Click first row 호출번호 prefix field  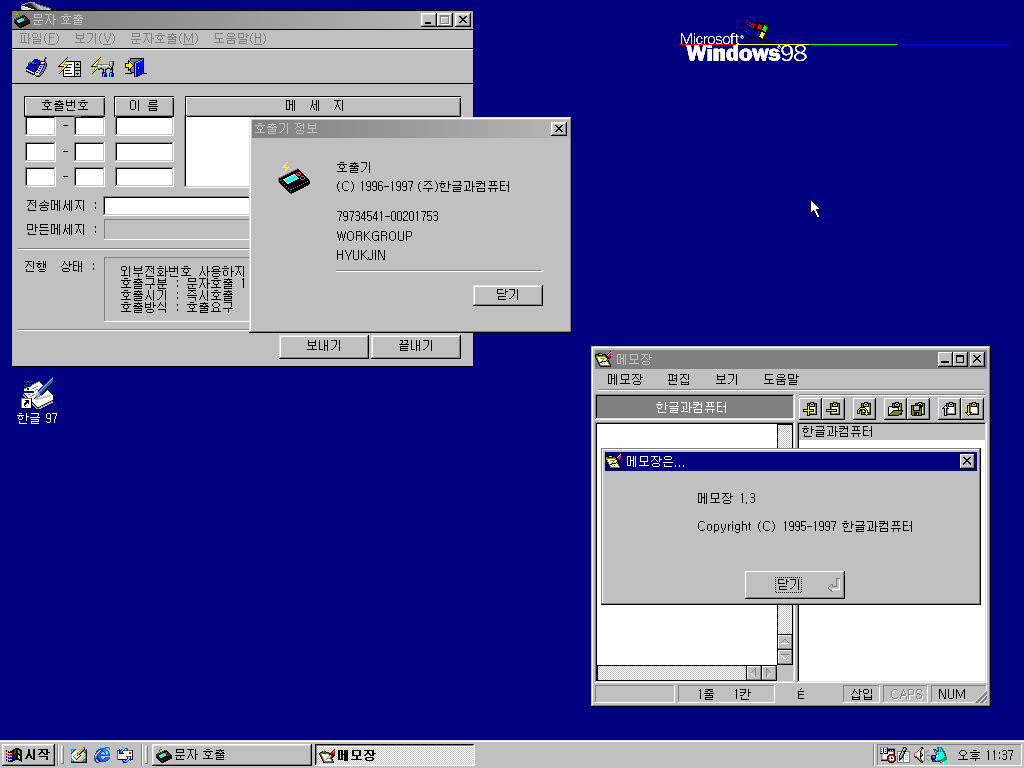click(40, 126)
